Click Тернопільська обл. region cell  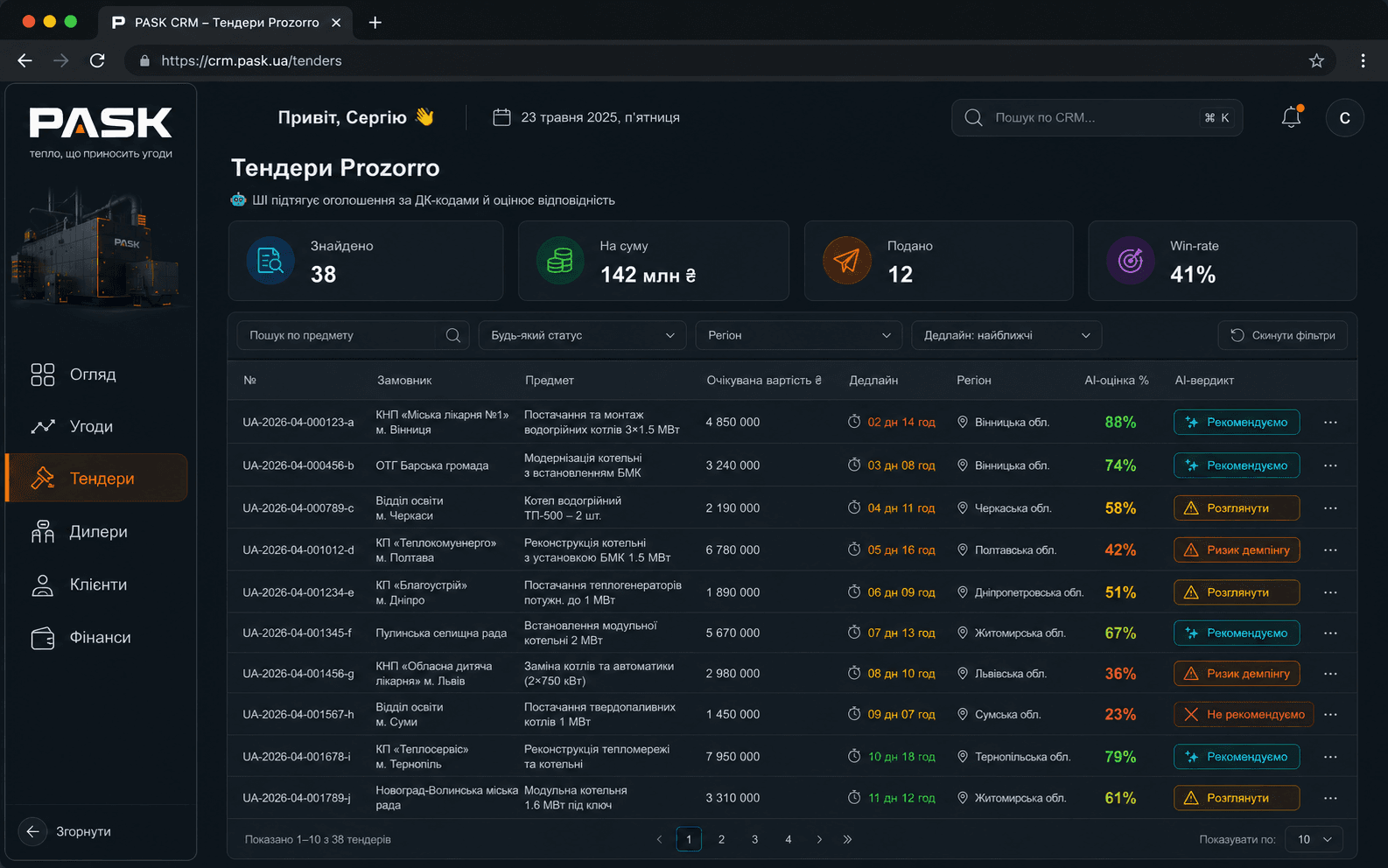[1023, 757]
